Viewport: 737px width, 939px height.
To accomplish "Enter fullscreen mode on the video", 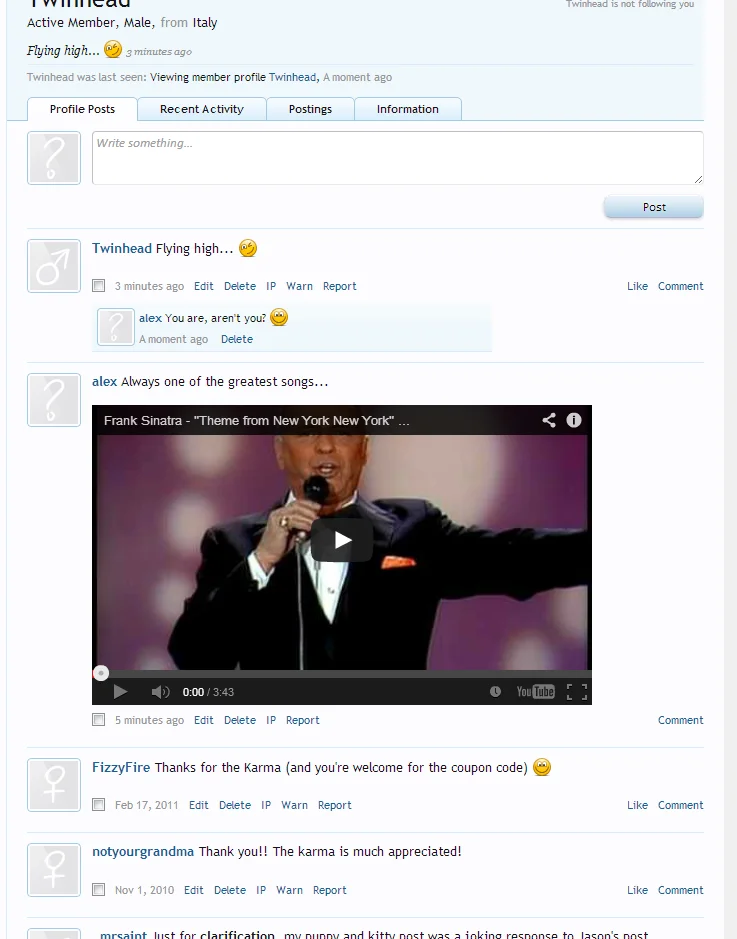I will [x=577, y=692].
